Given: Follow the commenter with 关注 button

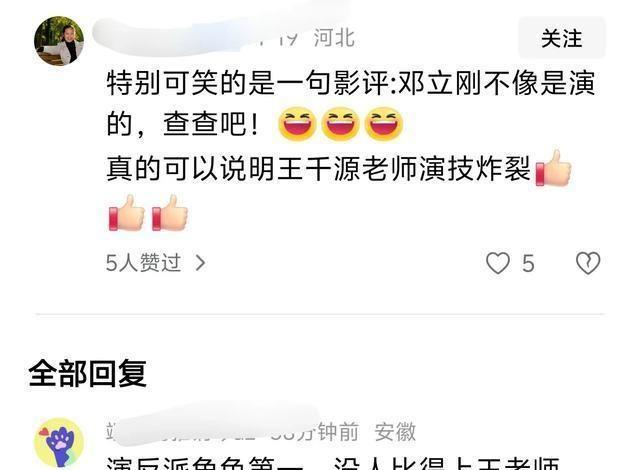Looking at the screenshot, I should pos(562,38).
